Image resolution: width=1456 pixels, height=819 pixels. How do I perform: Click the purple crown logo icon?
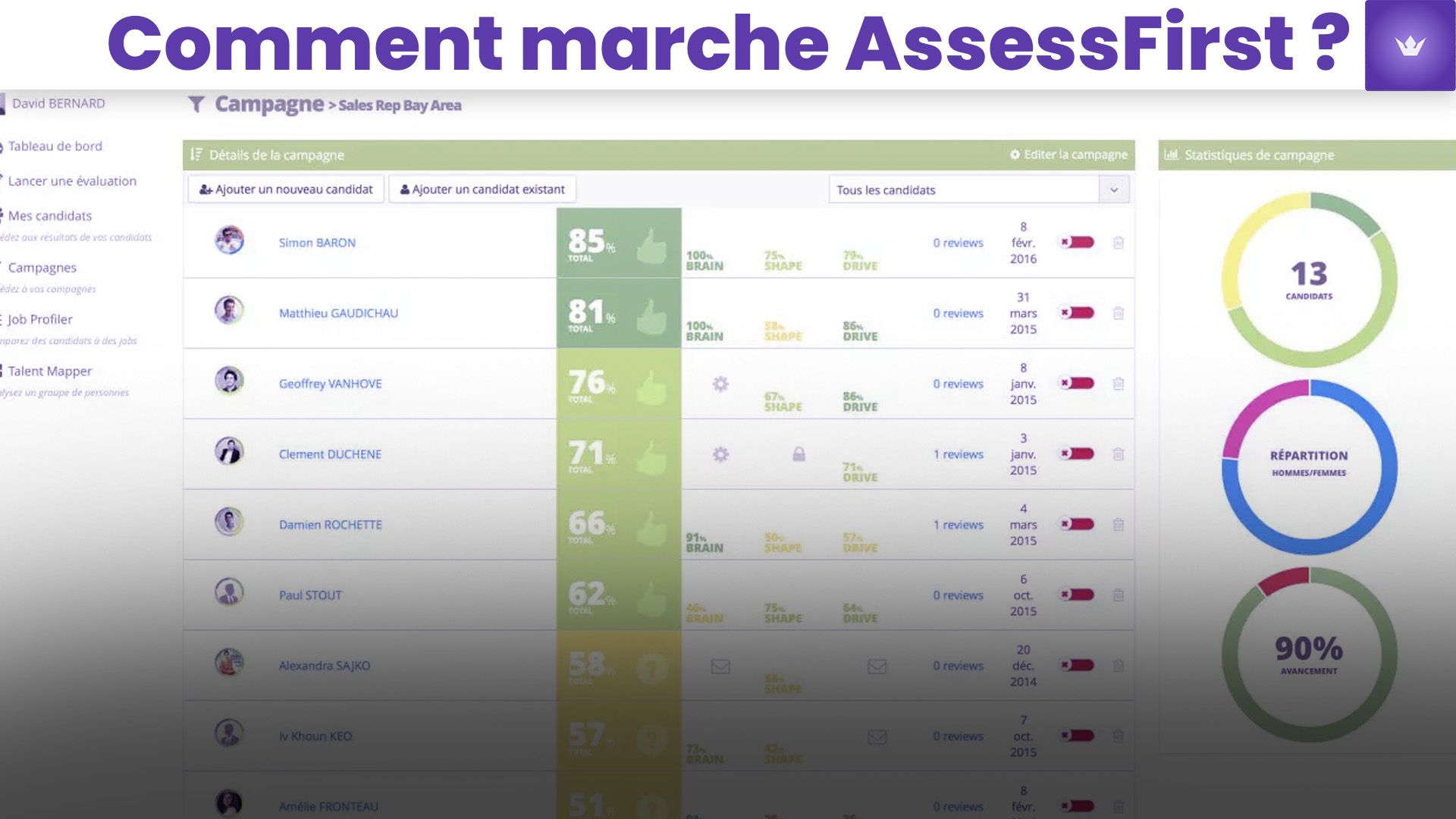(x=1410, y=45)
